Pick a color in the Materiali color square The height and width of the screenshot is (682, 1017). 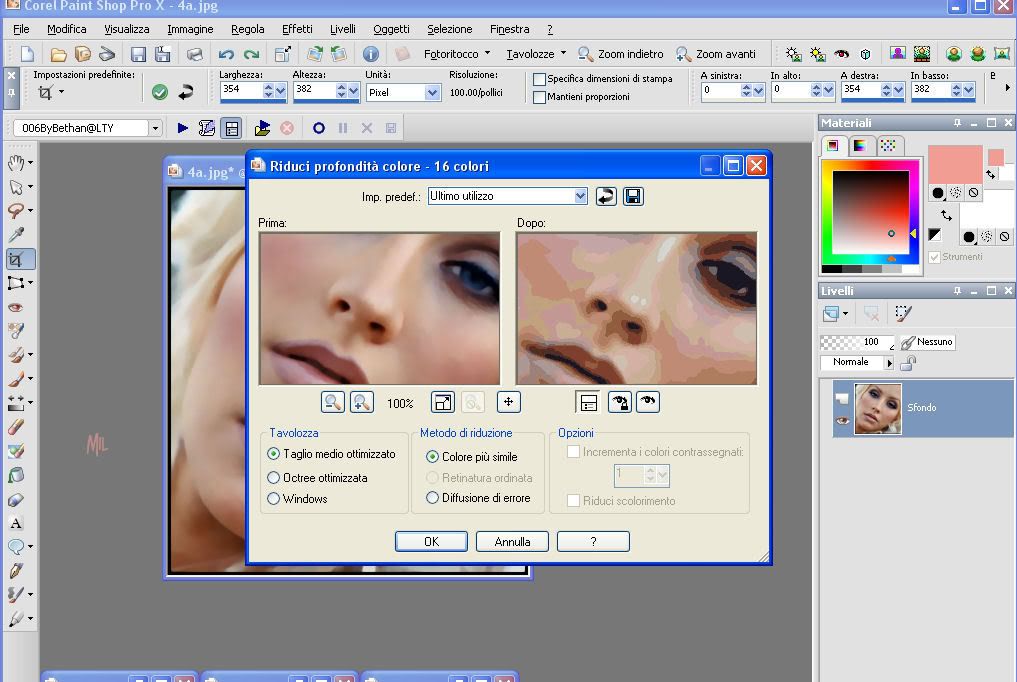(870, 213)
